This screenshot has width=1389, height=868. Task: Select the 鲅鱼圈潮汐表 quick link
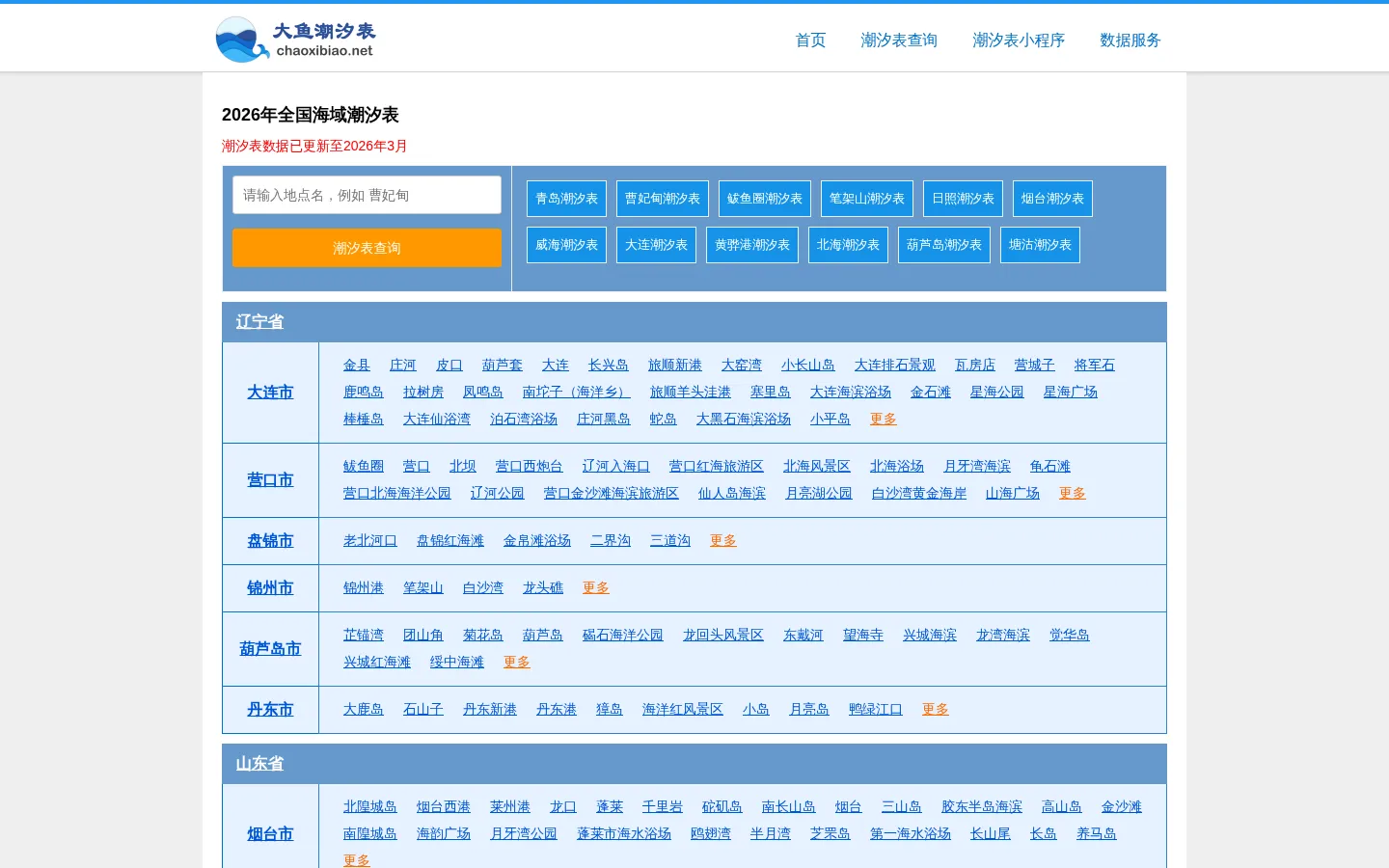765,199
